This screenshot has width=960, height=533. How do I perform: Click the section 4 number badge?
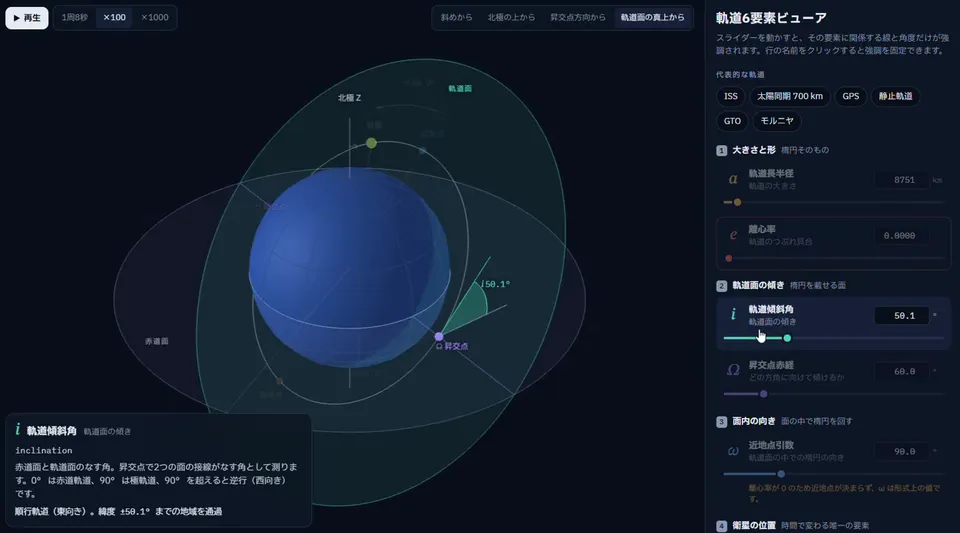point(721,526)
